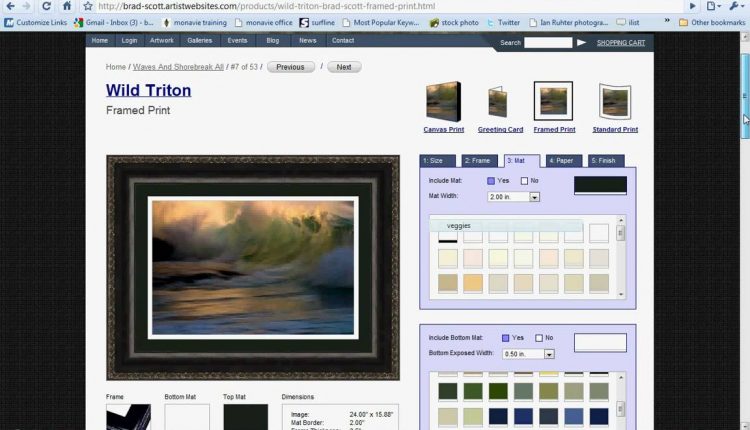This screenshot has height=430, width=750.
Task: Open Most Popular Keyw... bookmark
Action: click(381, 22)
